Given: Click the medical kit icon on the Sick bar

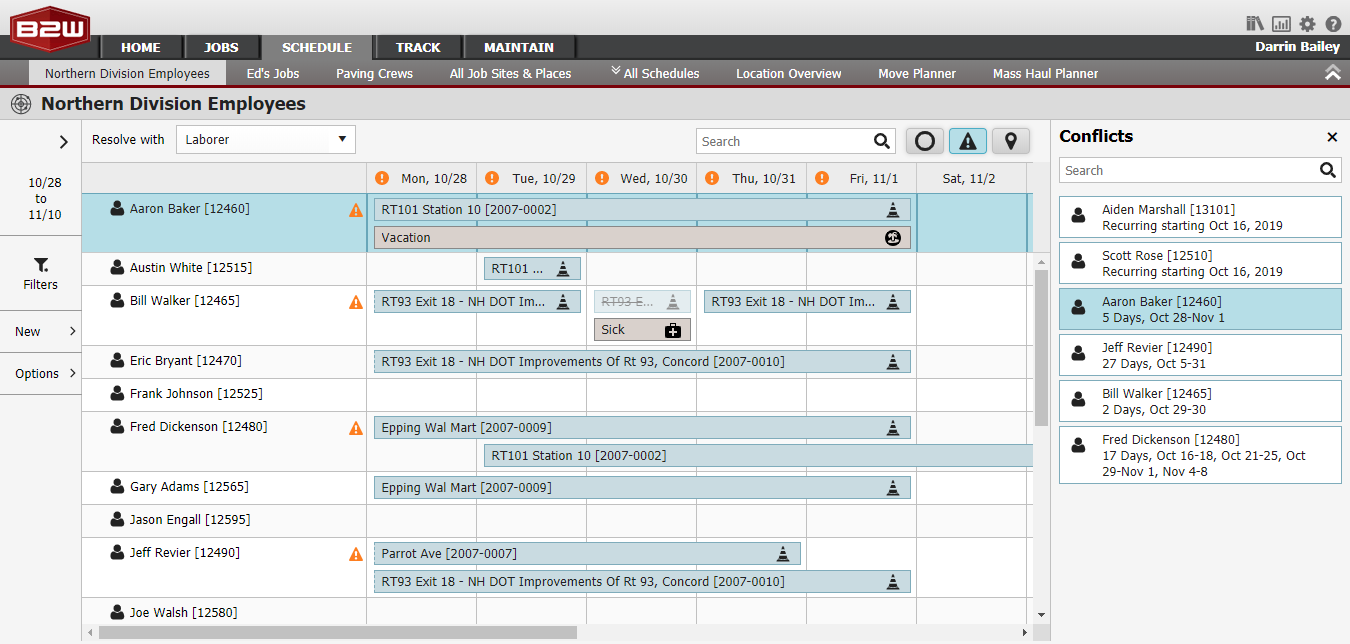Looking at the screenshot, I should (673, 330).
